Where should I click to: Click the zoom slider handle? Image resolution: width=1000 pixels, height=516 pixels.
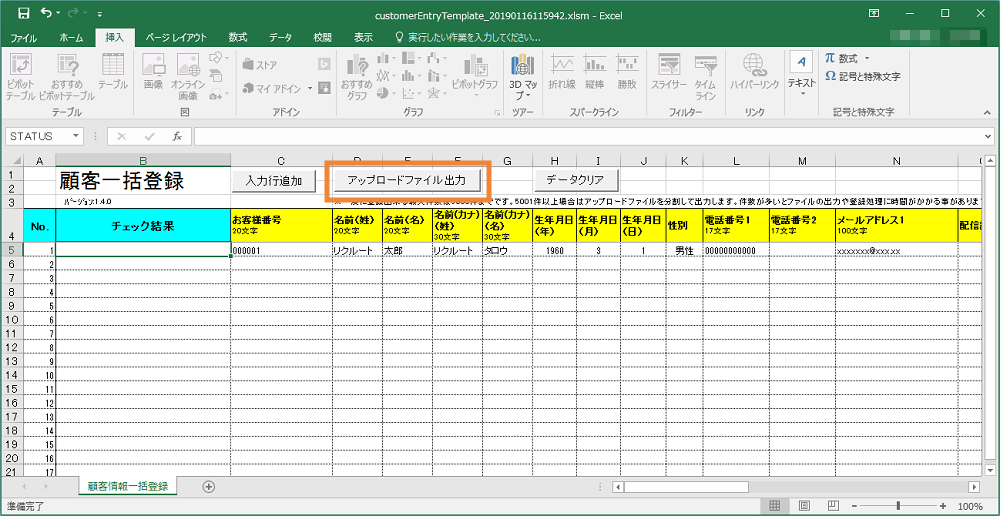898,506
